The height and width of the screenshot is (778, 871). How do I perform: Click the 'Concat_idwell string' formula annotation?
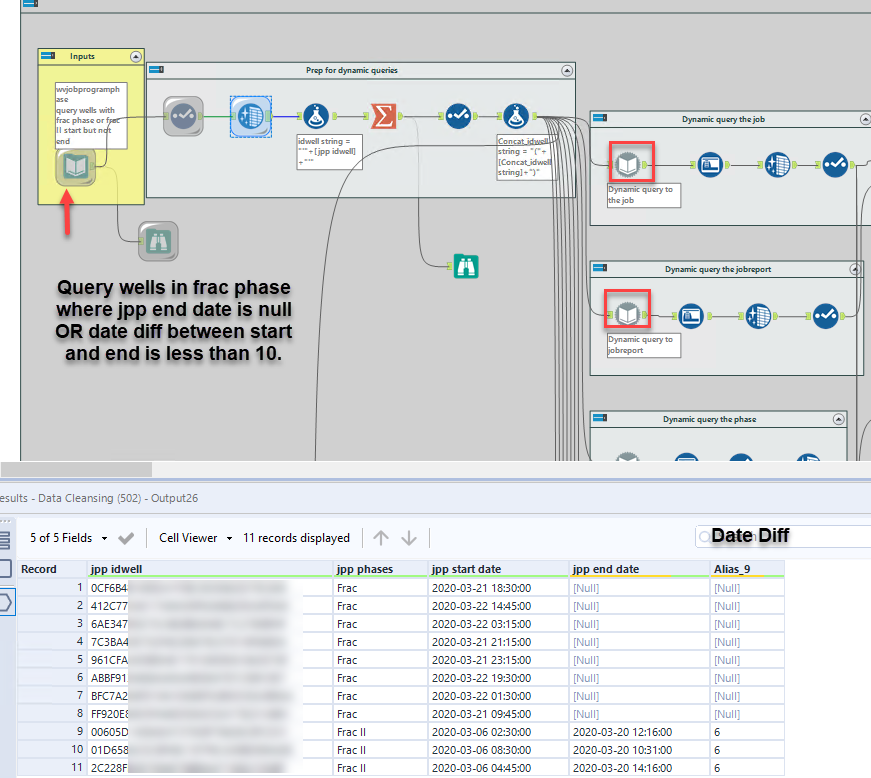click(525, 157)
